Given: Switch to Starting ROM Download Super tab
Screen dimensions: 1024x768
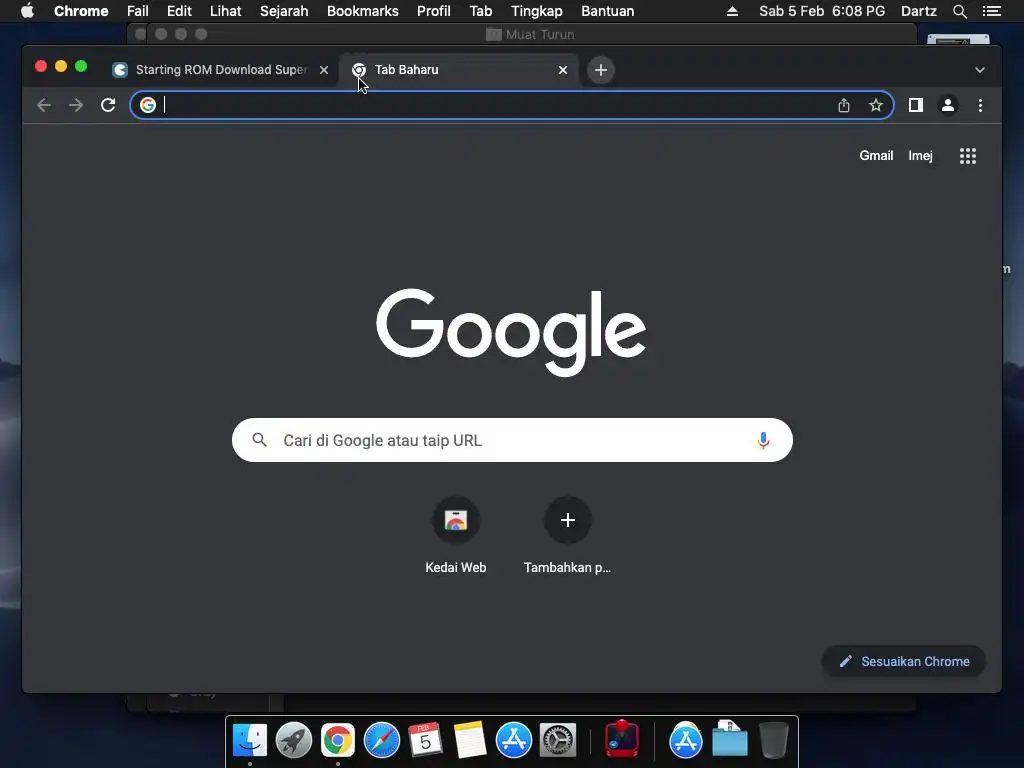Looking at the screenshot, I should coord(222,70).
